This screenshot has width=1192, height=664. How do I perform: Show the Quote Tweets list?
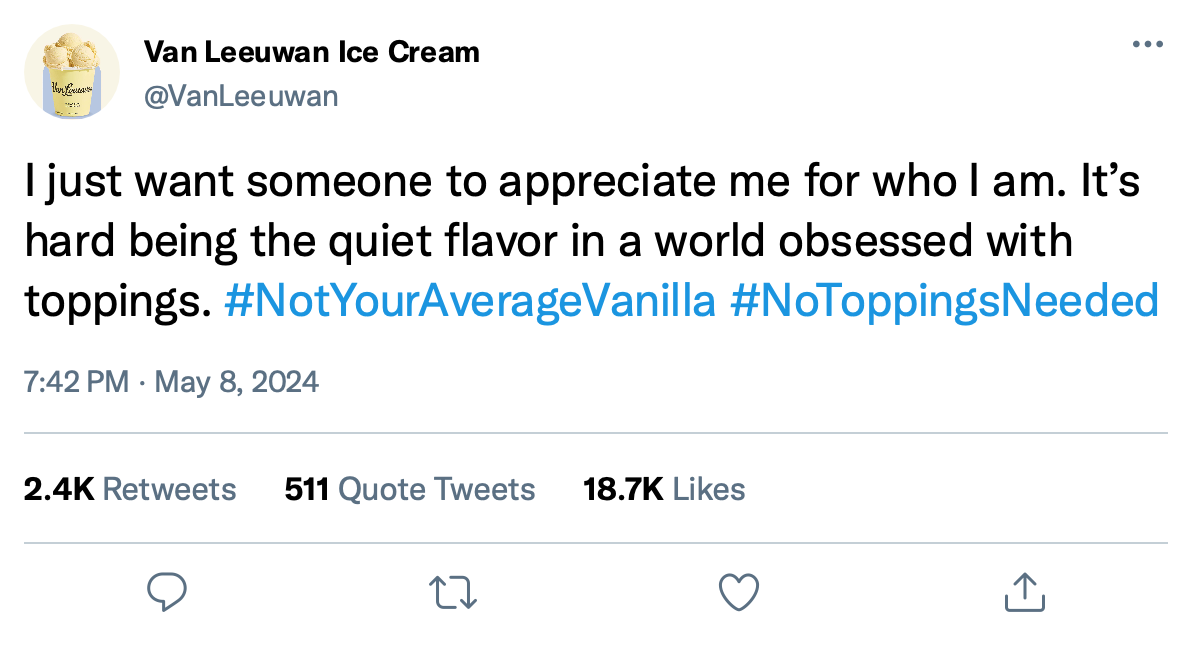click(x=437, y=489)
